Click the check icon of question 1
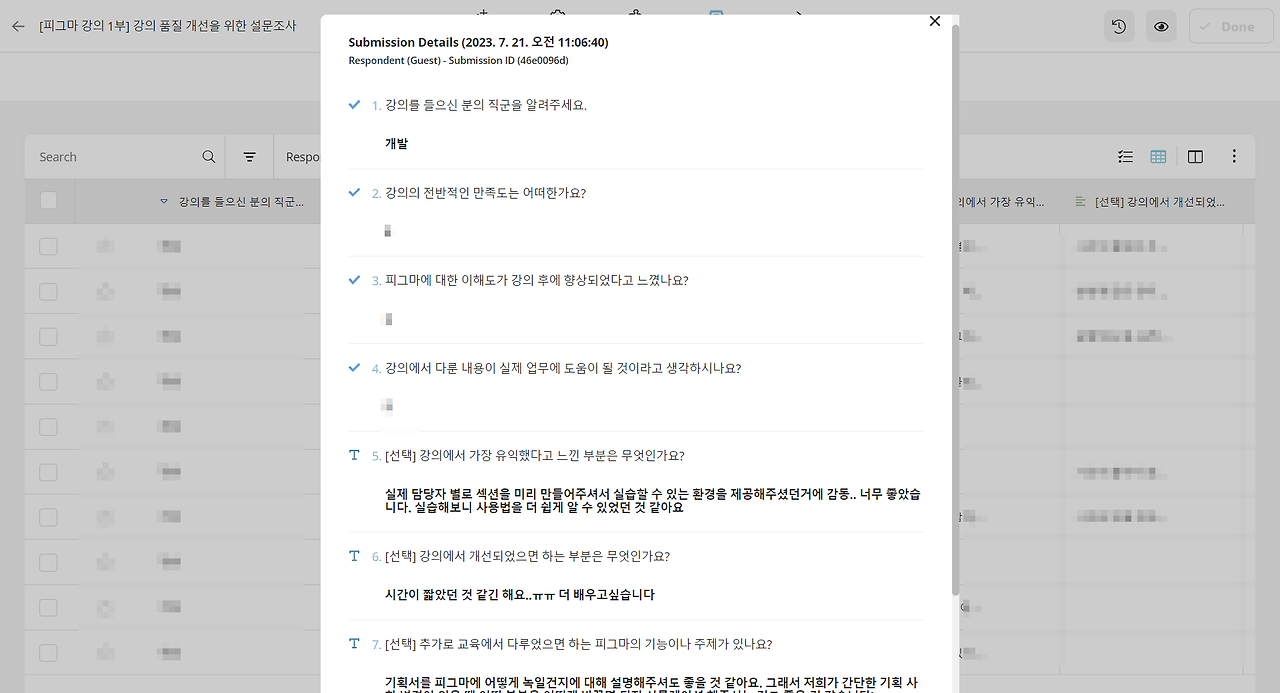This screenshot has height=693, width=1280. [354, 105]
